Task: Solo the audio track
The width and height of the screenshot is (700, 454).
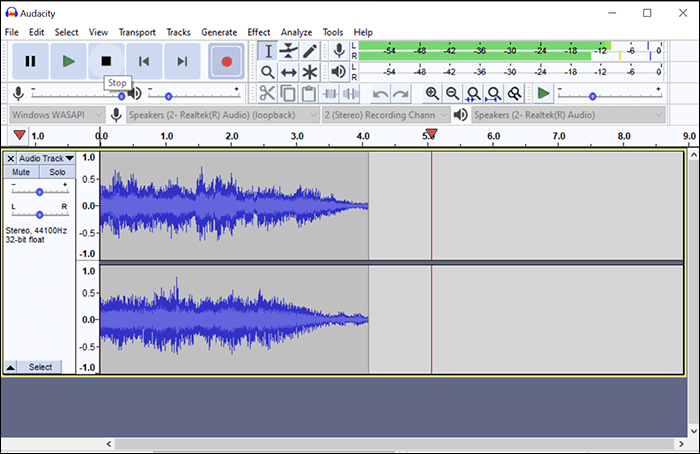Action: (x=57, y=173)
